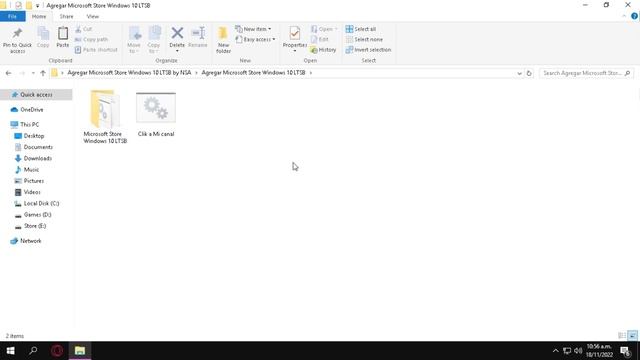This screenshot has width=640, height=360.
Task: Click Select none in ribbon
Action: [364, 39]
